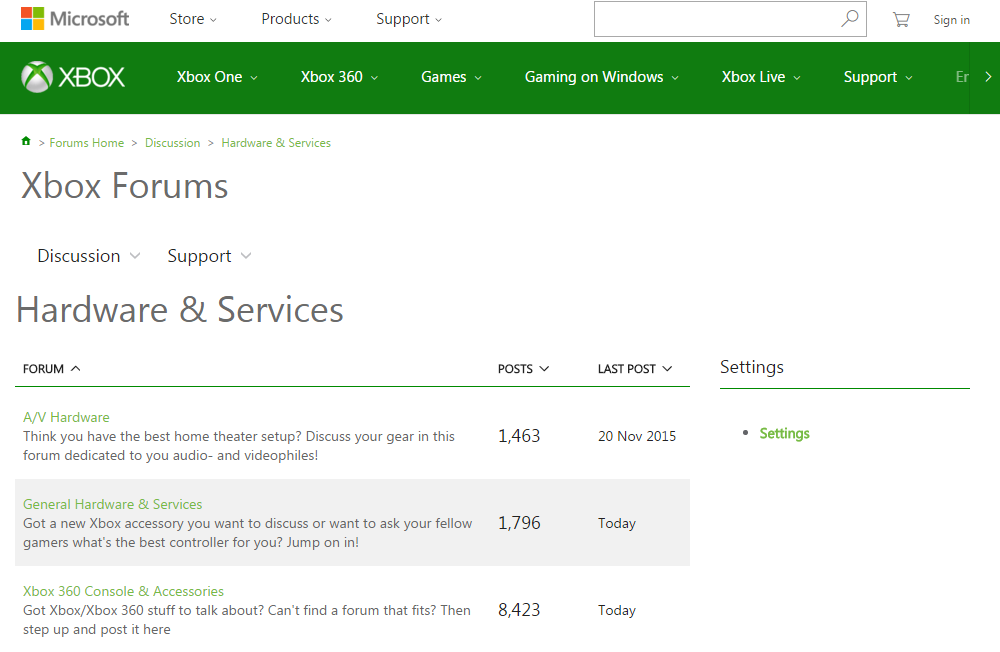1000x652 pixels.
Task: Open the Settings link in sidebar
Action: 784,433
